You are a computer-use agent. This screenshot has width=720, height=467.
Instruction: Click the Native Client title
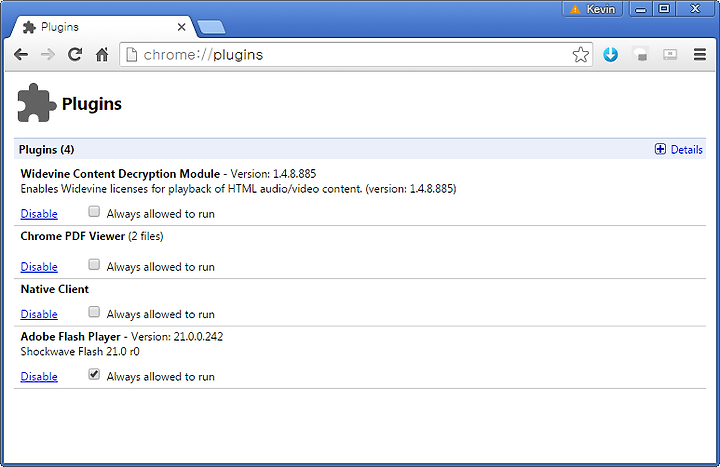point(55,289)
